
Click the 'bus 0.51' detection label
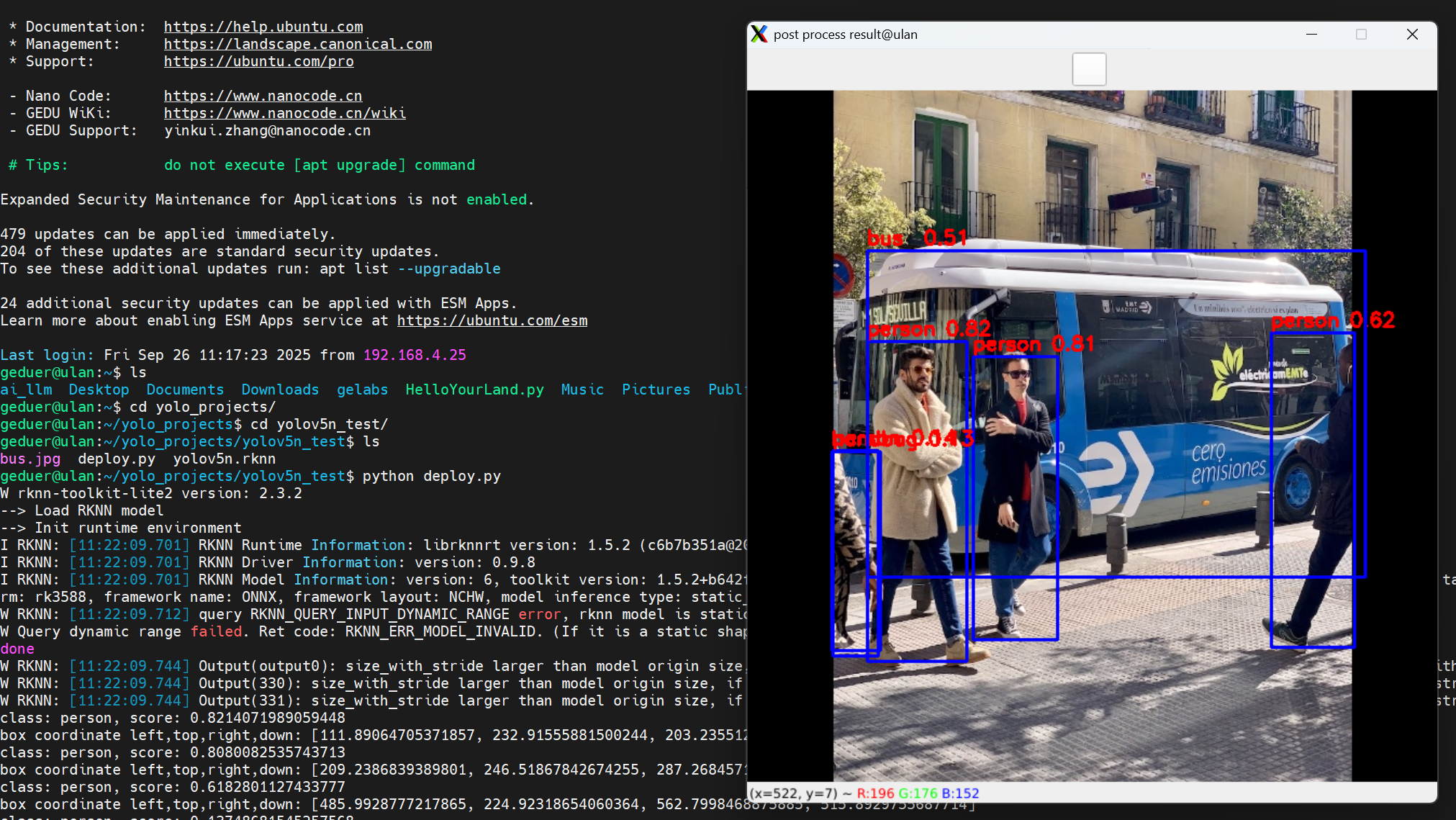916,238
